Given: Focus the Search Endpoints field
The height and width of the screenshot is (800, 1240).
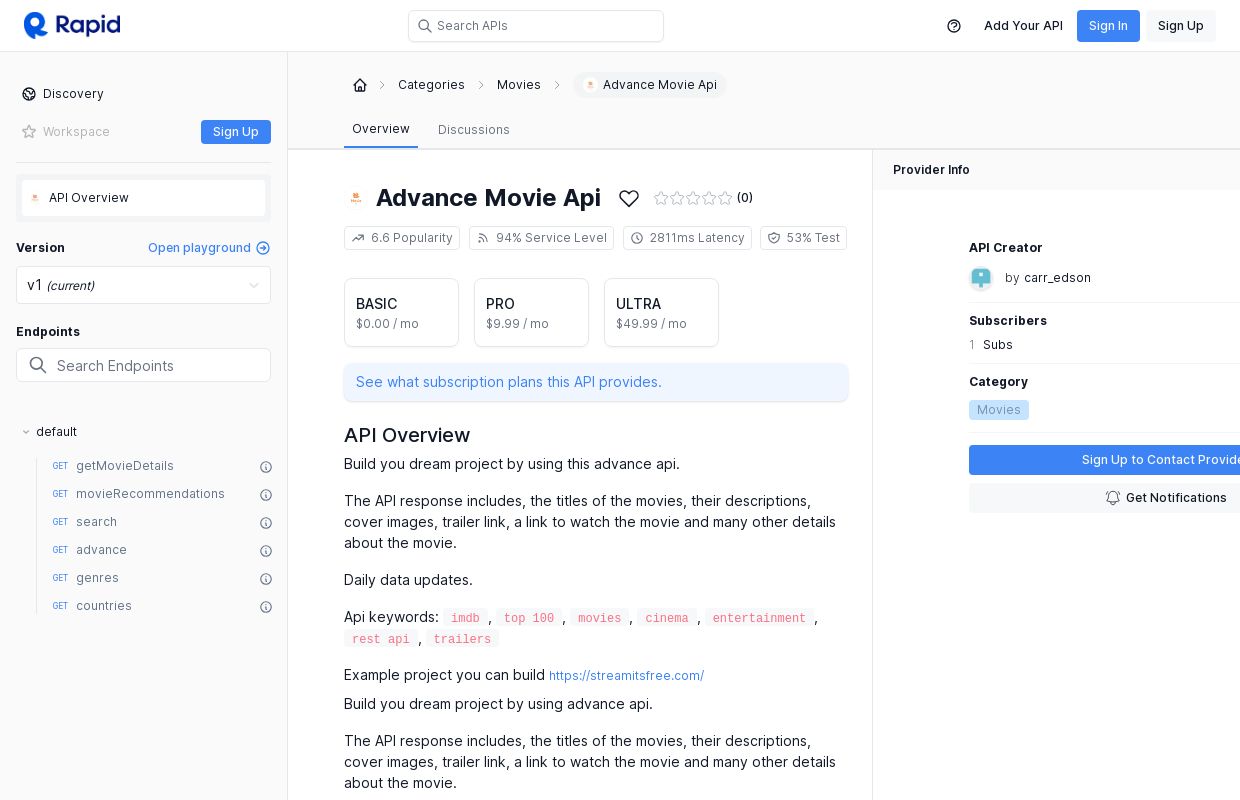Looking at the screenshot, I should (143, 365).
